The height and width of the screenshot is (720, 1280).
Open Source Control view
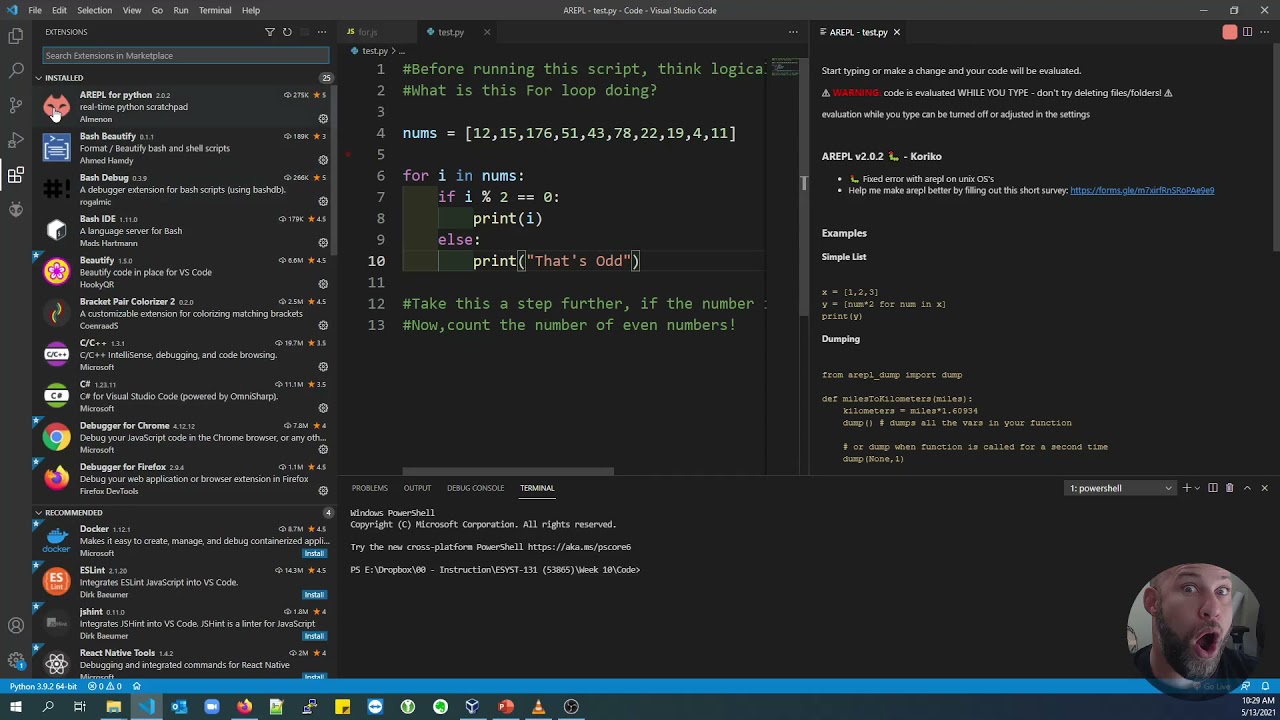pos(16,105)
